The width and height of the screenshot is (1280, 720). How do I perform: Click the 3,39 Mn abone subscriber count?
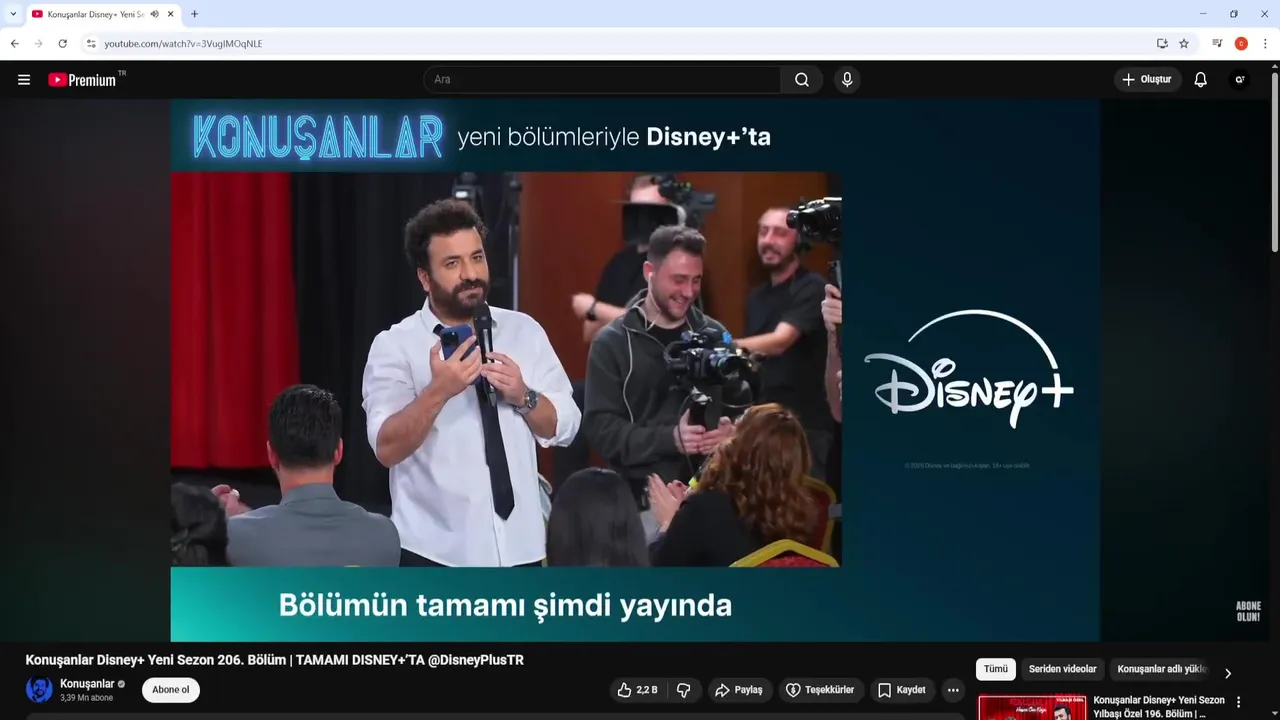coord(87,698)
